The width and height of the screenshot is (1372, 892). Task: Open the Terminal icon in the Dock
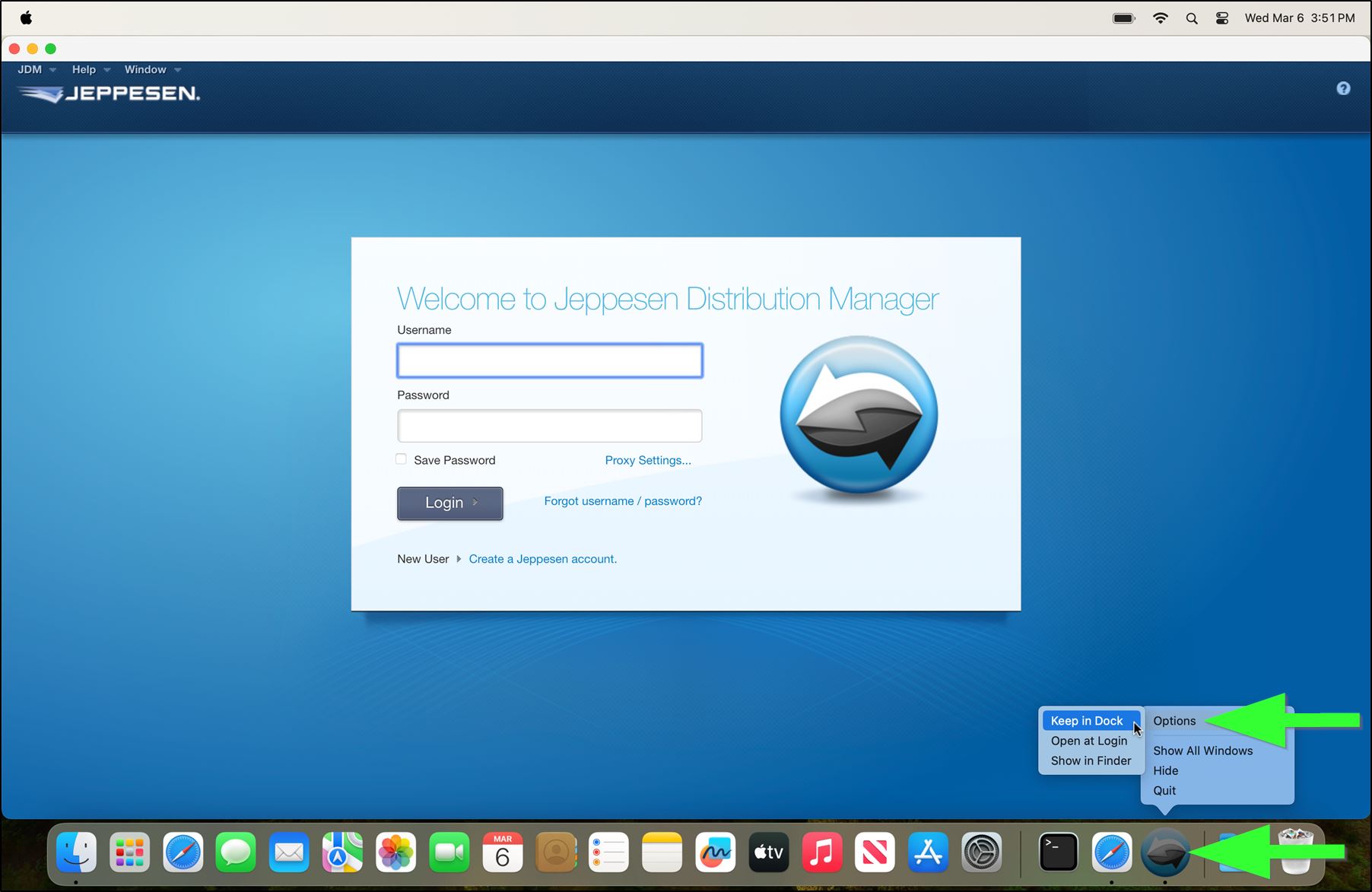pos(1057,852)
